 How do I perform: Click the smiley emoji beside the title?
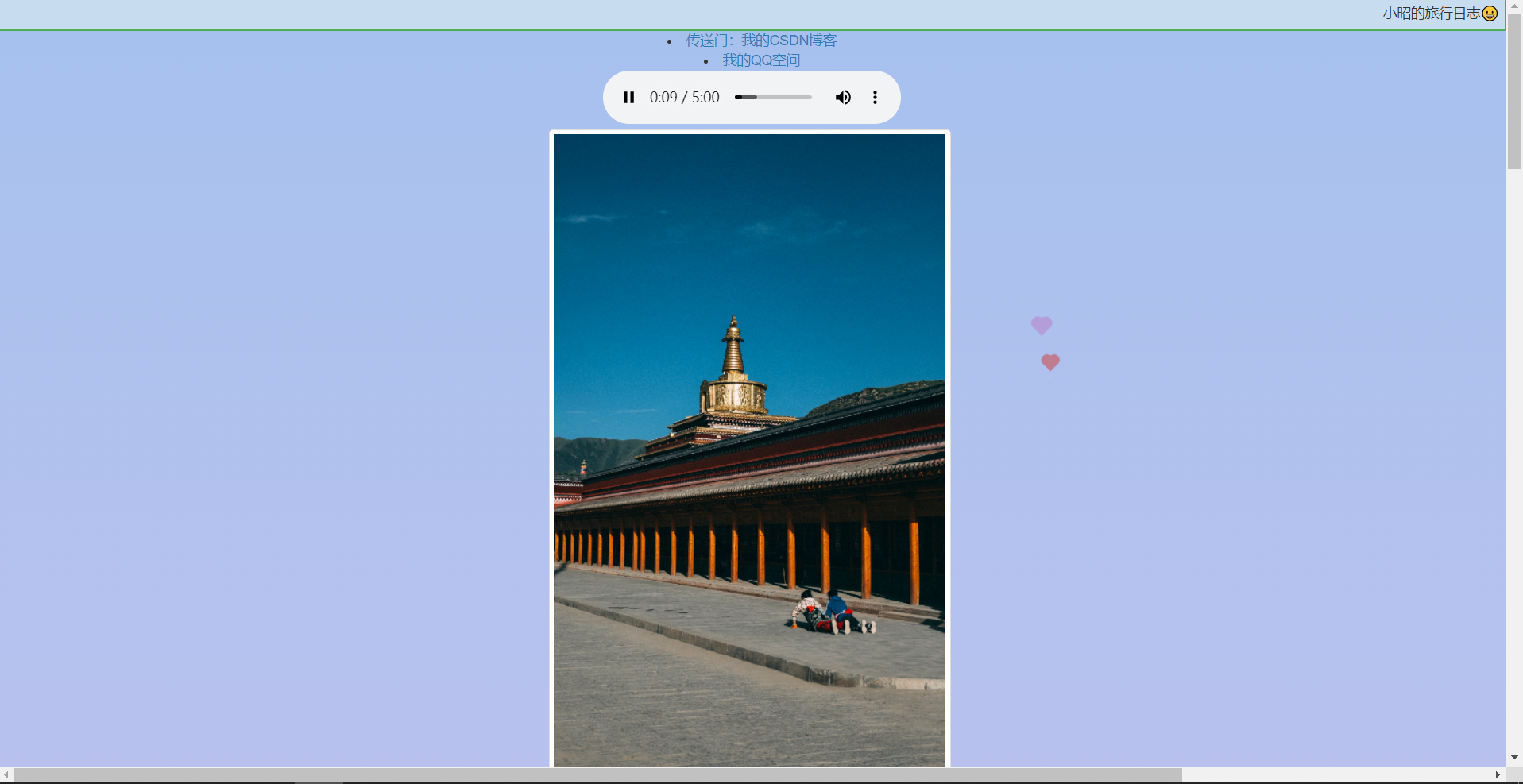(1490, 14)
